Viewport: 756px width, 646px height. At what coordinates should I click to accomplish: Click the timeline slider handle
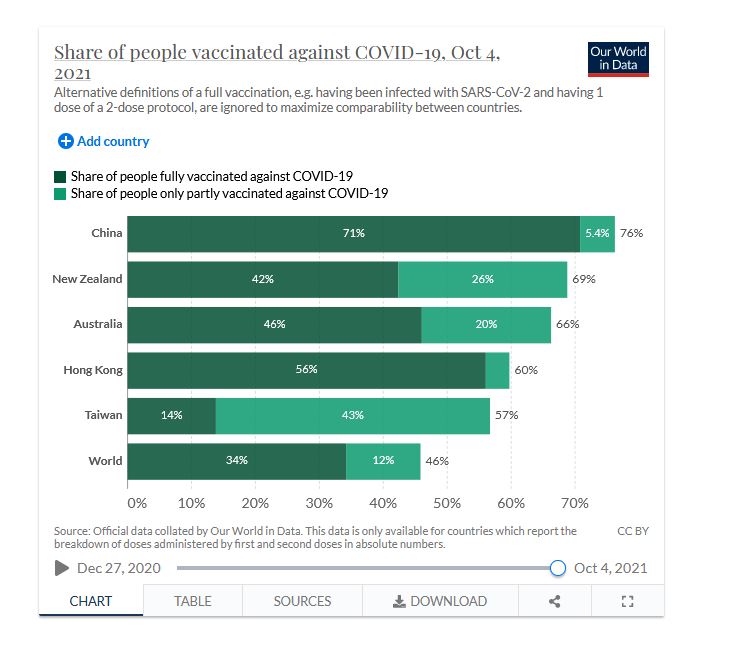(x=558, y=568)
